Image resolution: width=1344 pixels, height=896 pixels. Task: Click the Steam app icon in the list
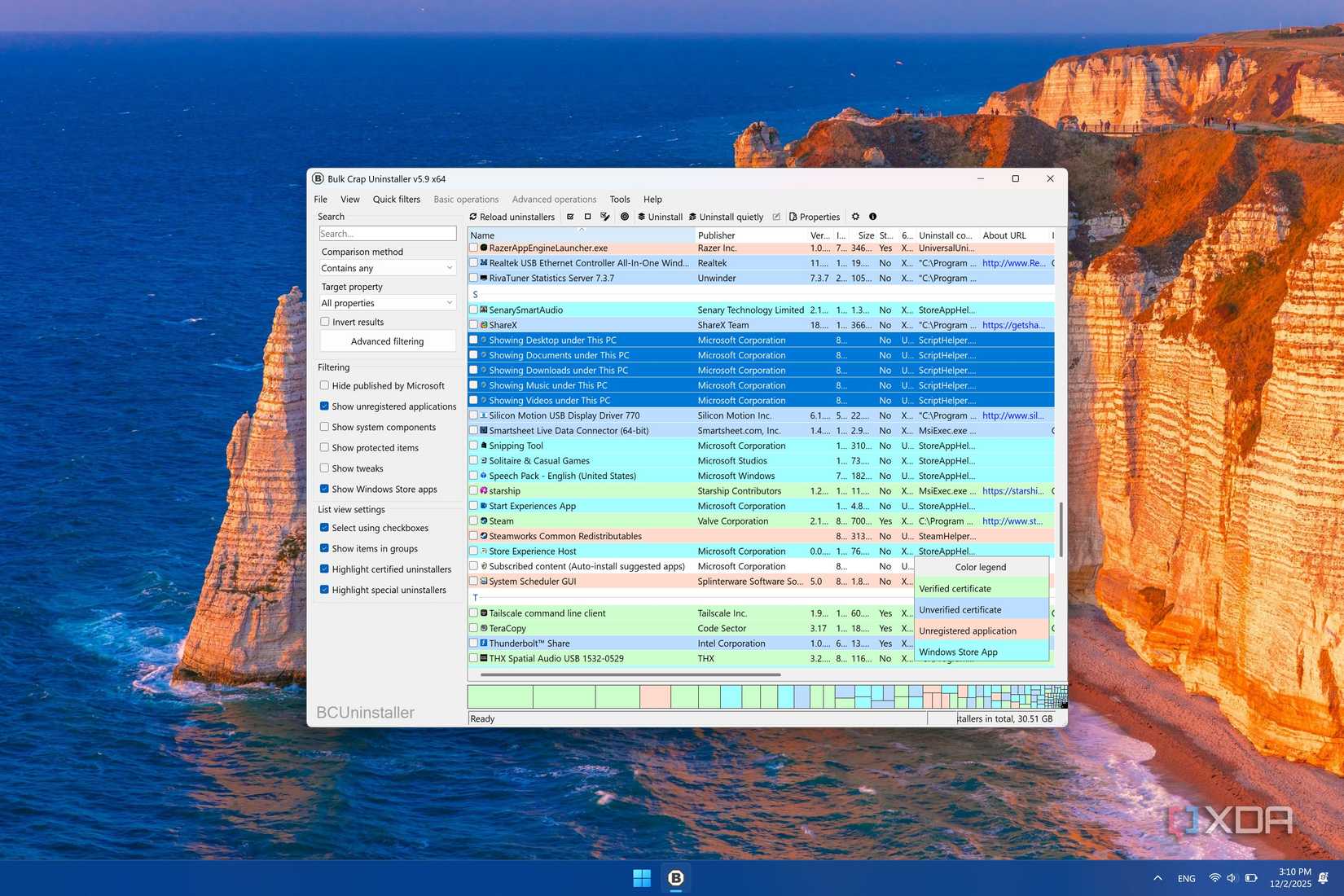[x=484, y=520]
